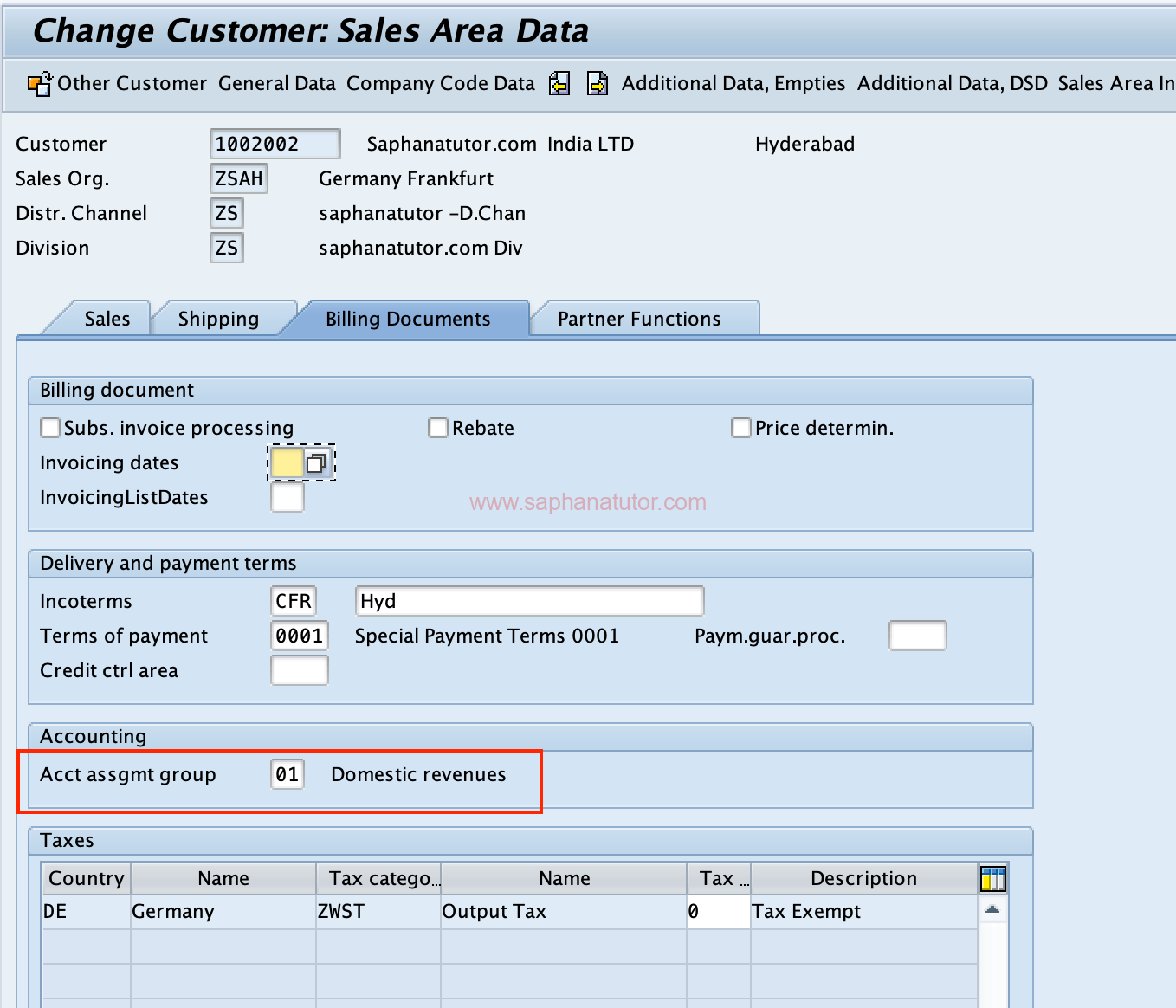Image resolution: width=1176 pixels, height=1008 pixels.
Task: Click the Tax catego.. column header
Action: (379, 878)
